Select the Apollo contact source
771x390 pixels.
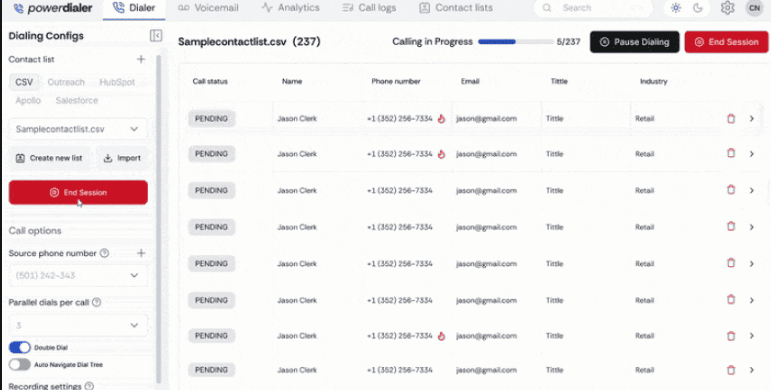28,100
